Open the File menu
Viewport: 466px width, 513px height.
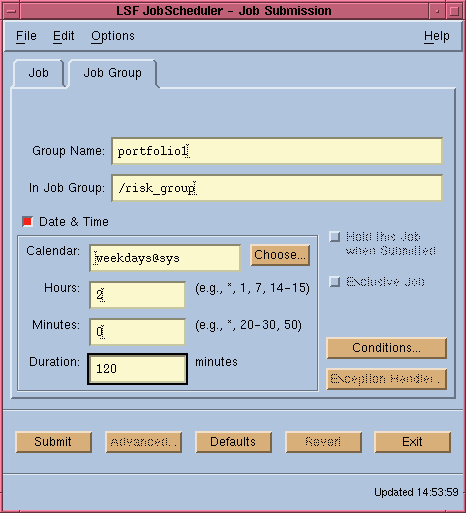point(26,36)
